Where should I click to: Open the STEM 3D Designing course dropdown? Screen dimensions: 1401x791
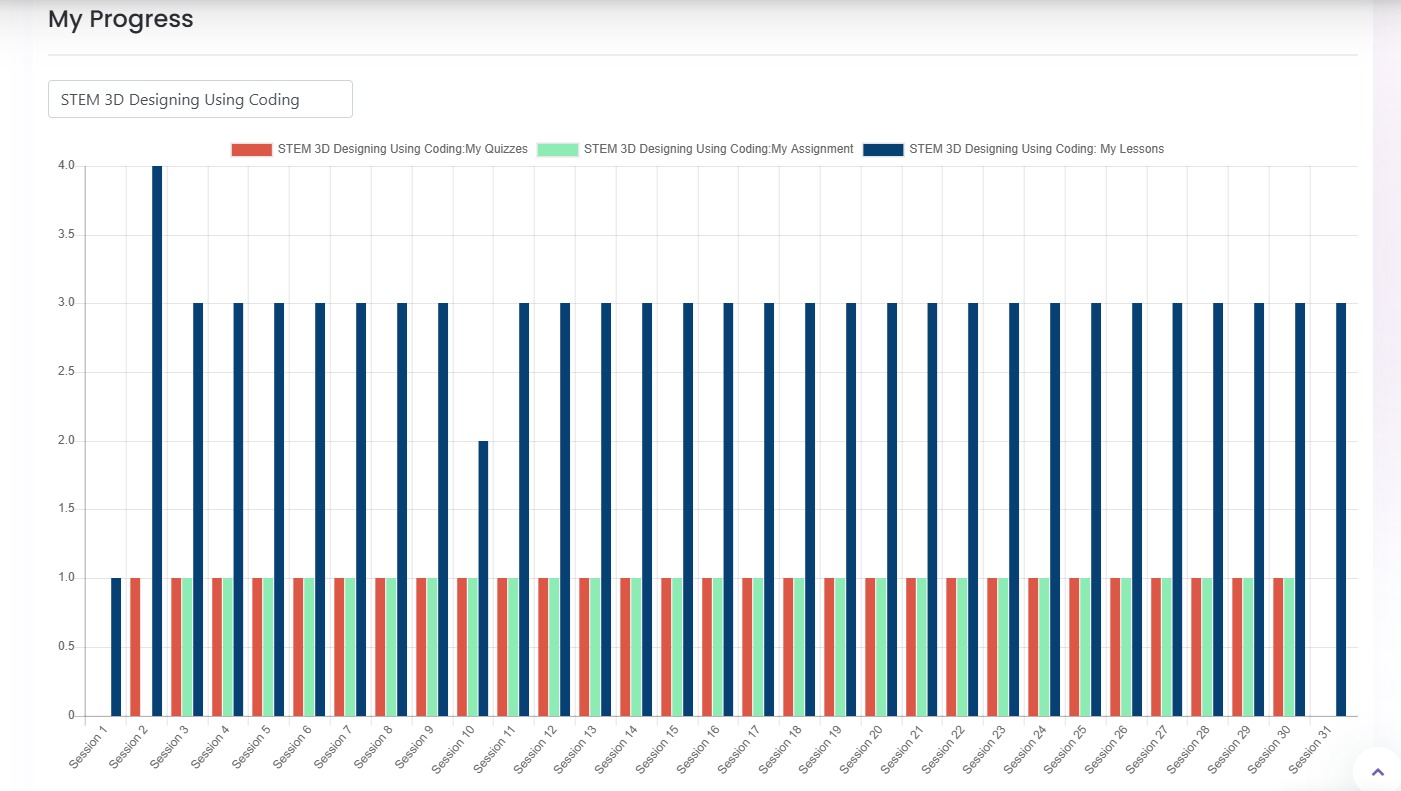200,99
